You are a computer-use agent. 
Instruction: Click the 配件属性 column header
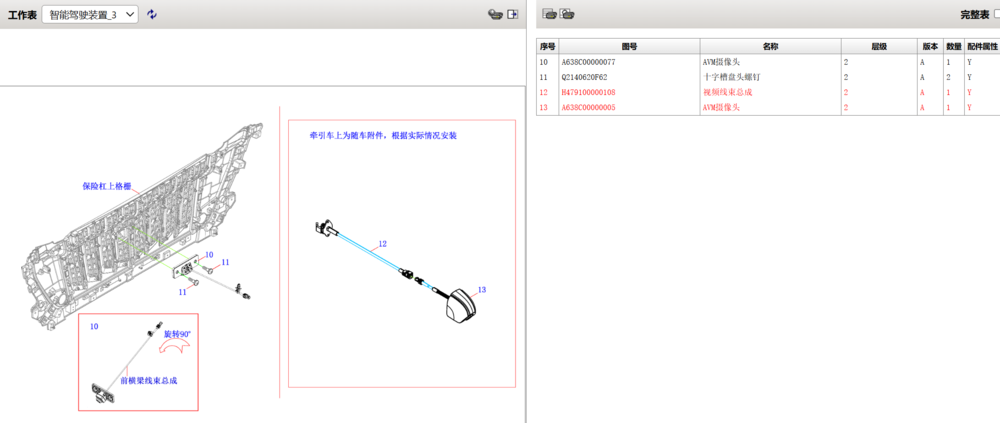[982, 47]
